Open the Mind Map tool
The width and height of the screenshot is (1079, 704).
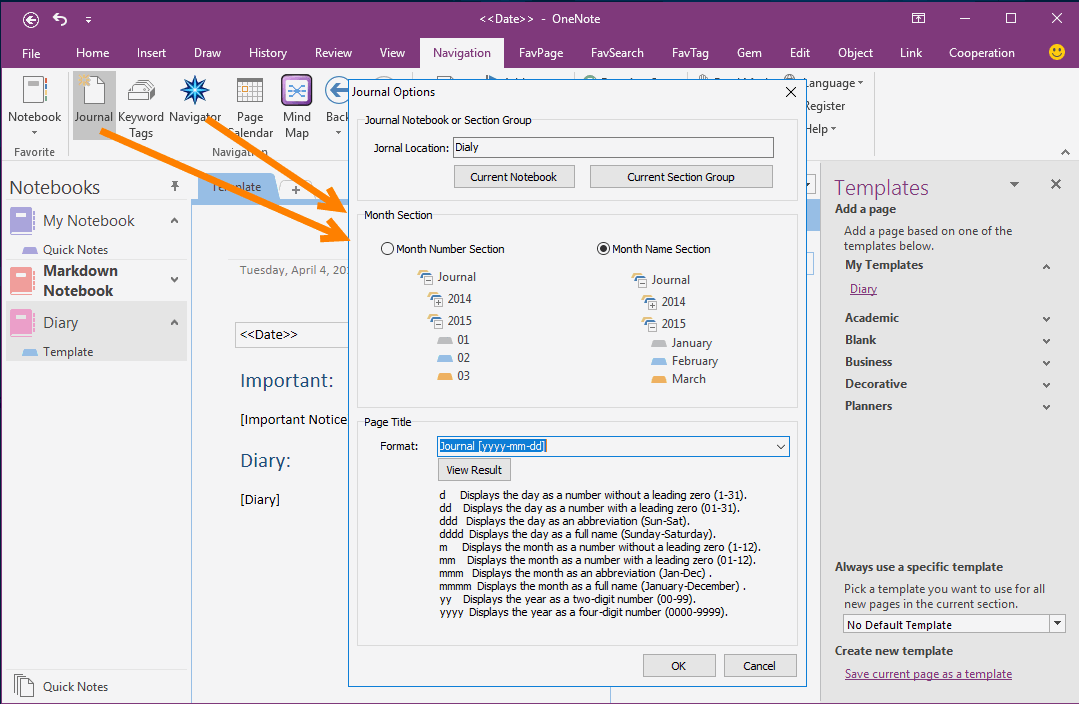297,91
